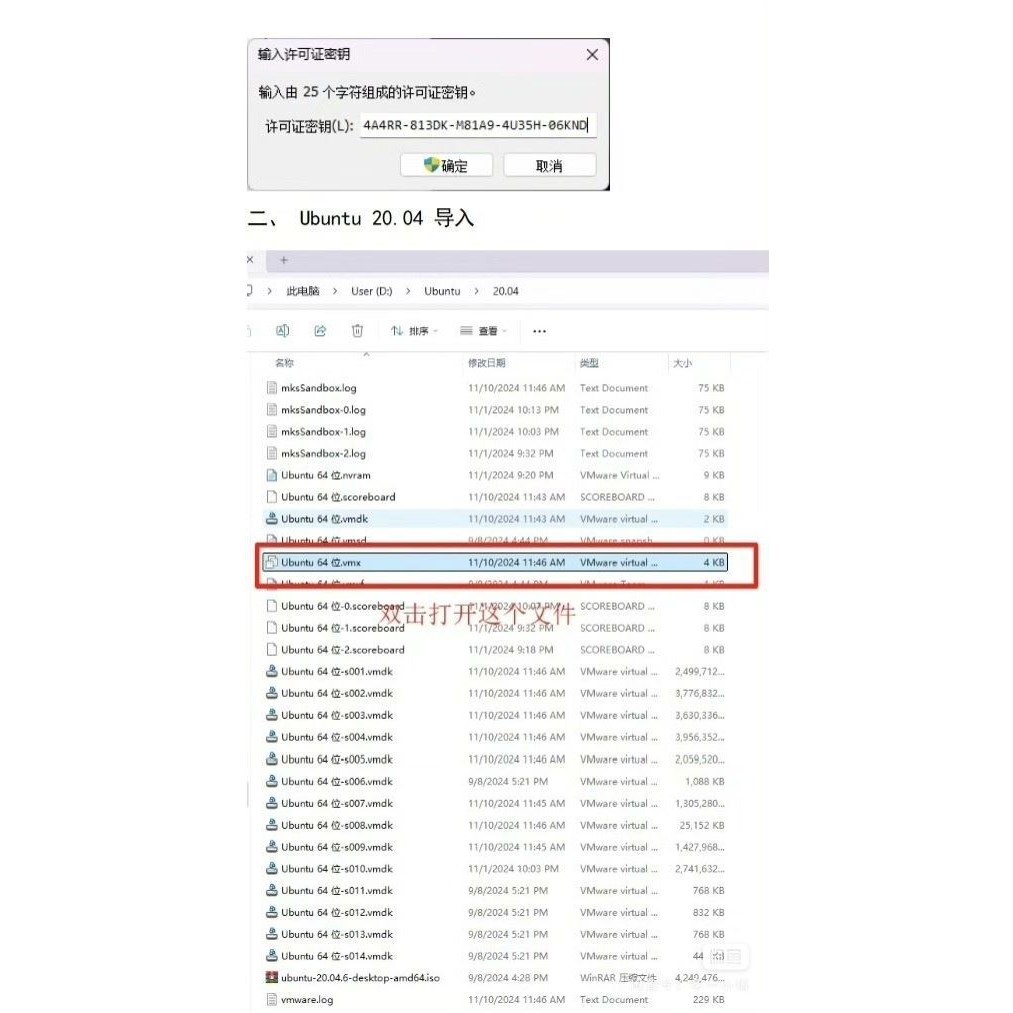Viewport: 1013px width, 1013px height.
Task: Select the mksSandbox-2.log file
Action: 325,453
